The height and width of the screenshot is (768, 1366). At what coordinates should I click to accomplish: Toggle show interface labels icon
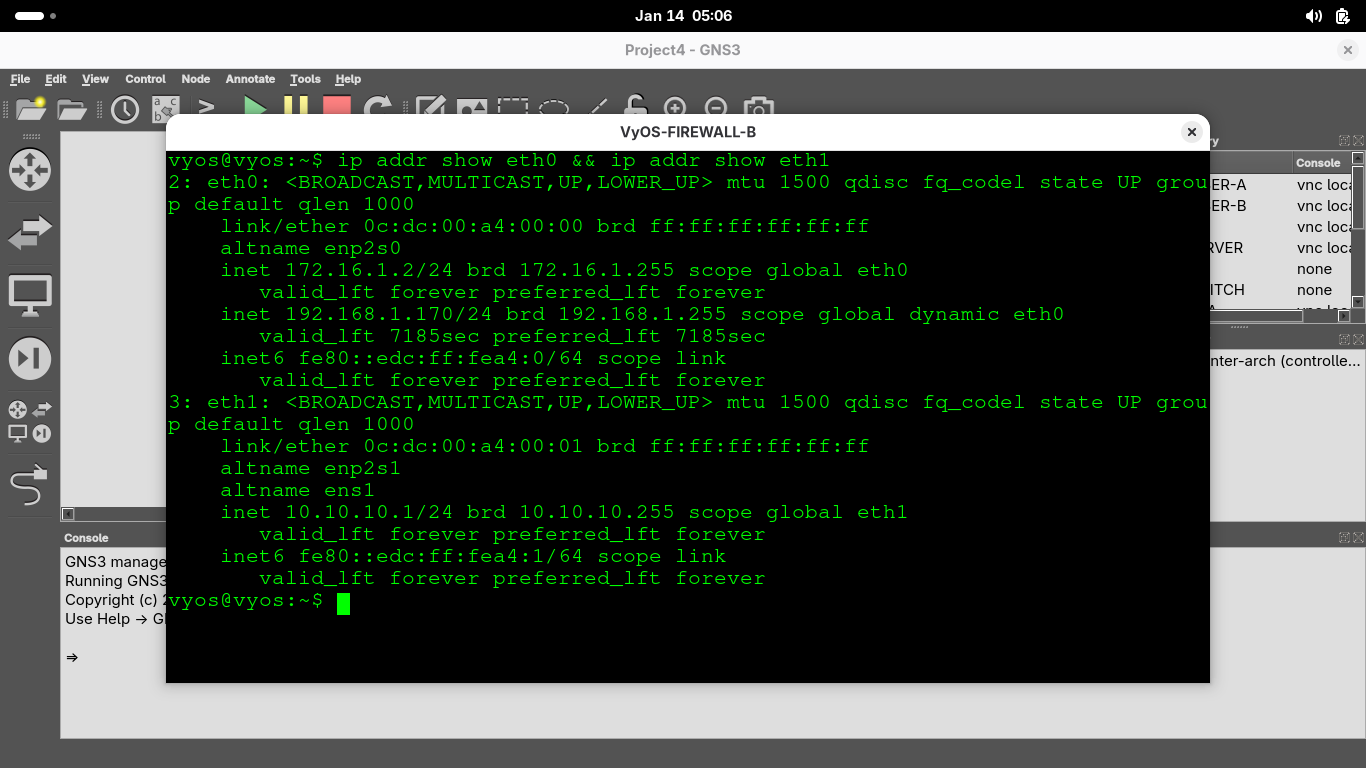coord(165,109)
